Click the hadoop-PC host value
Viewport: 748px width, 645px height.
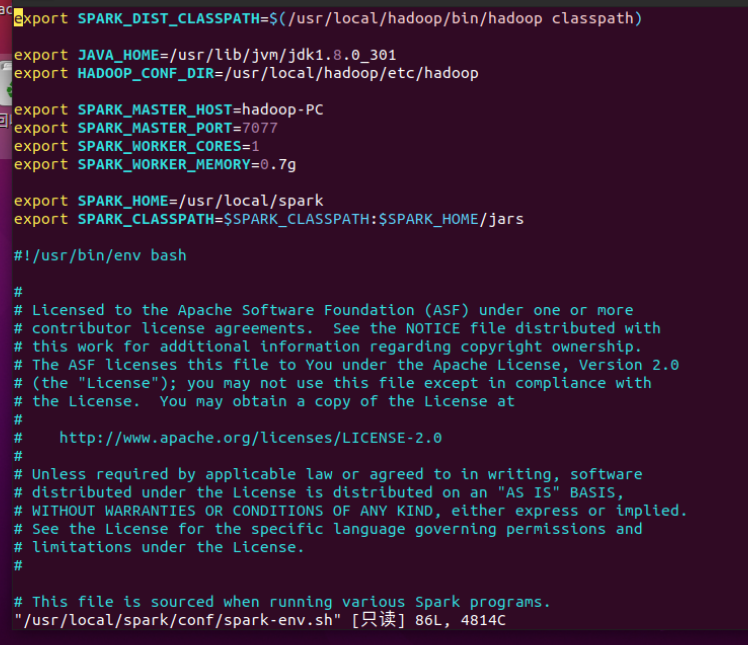coord(282,110)
